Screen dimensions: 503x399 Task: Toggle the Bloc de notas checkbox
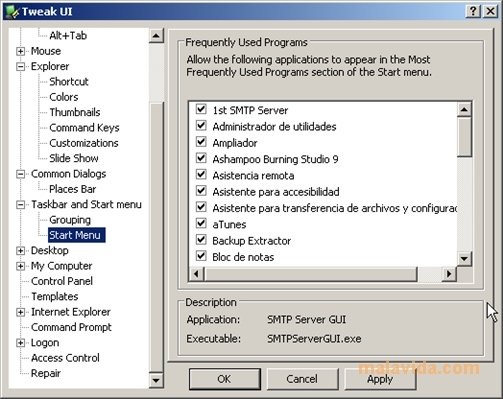pyautogui.click(x=201, y=256)
